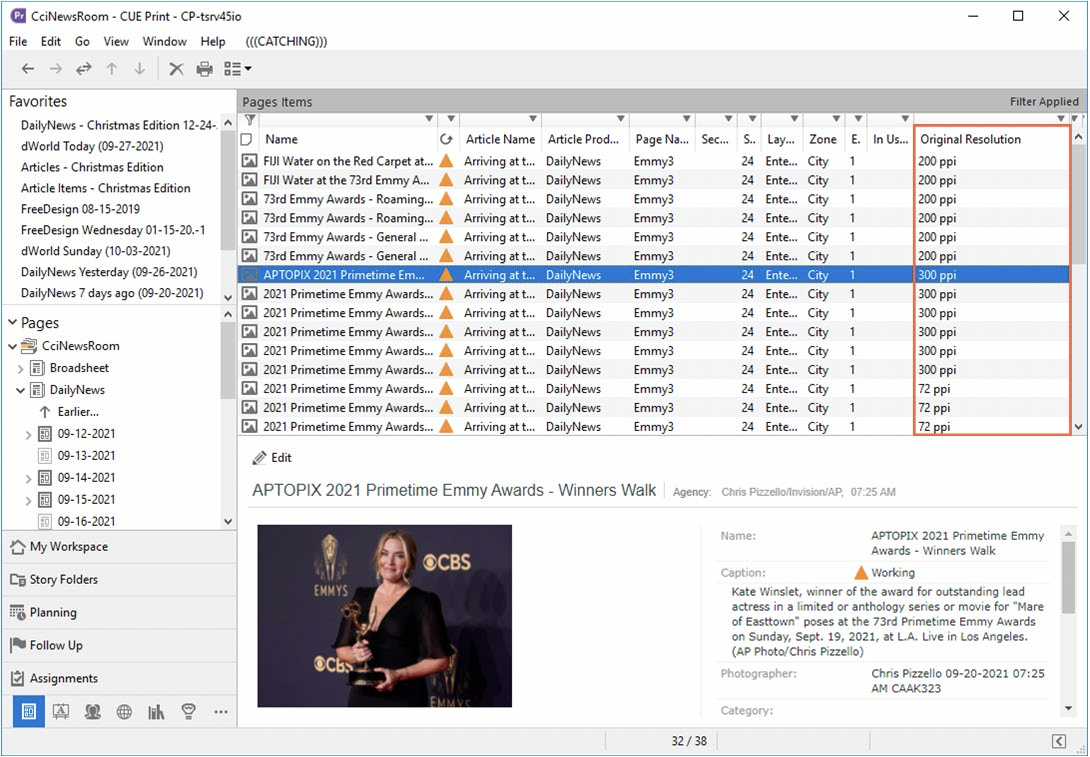Open the Go menu
This screenshot has height=757, width=1090.
(x=82, y=41)
